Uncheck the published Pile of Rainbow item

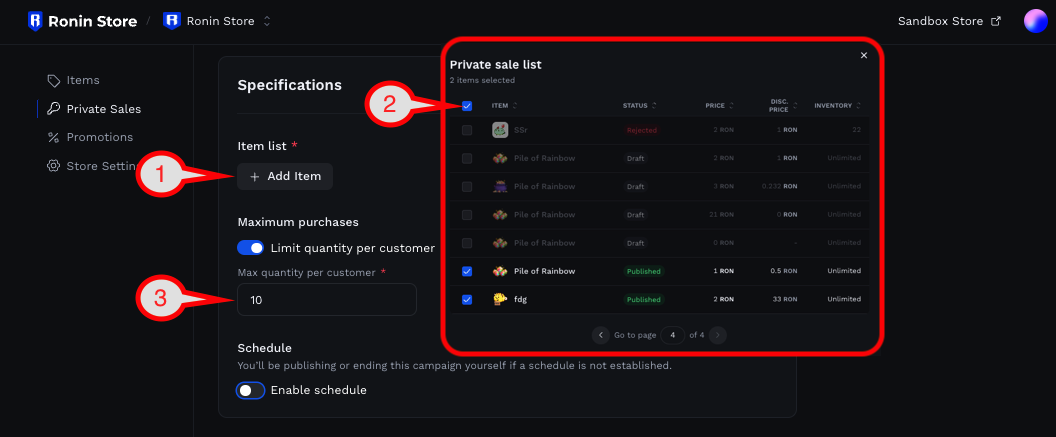(x=467, y=271)
